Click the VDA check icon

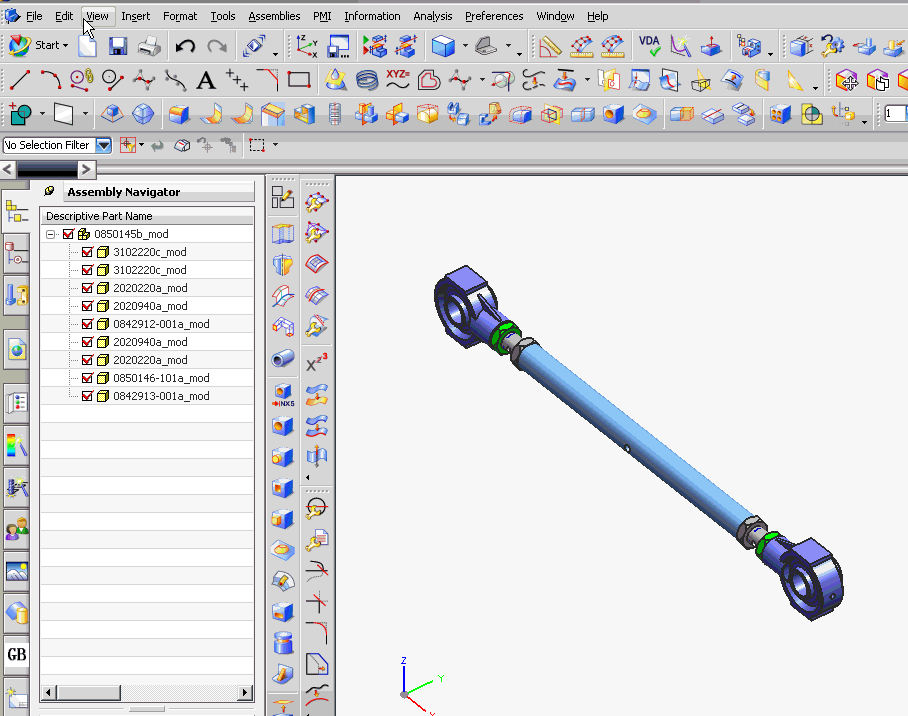[x=649, y=46]
